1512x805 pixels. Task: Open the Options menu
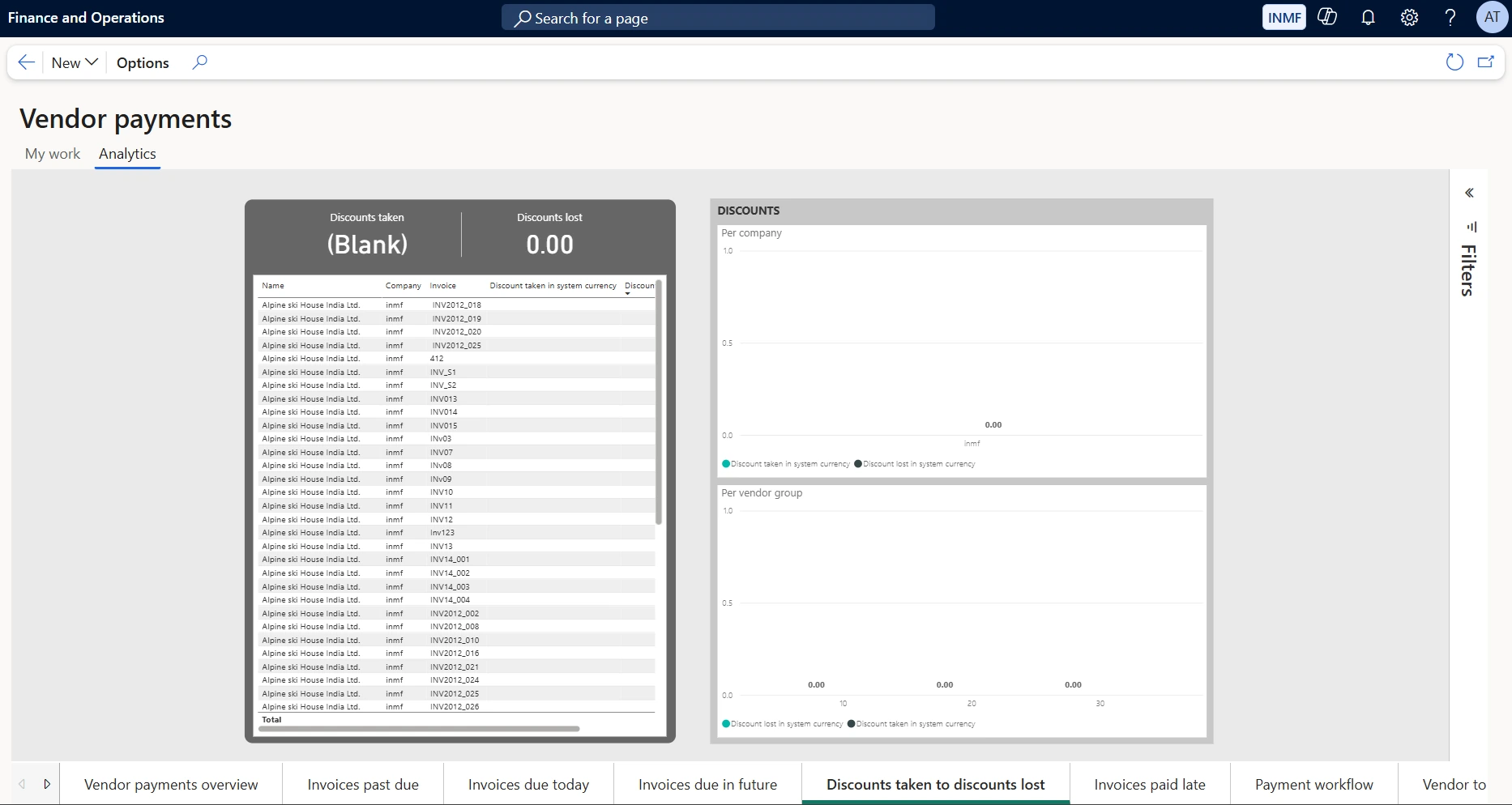tap(143, 62)
